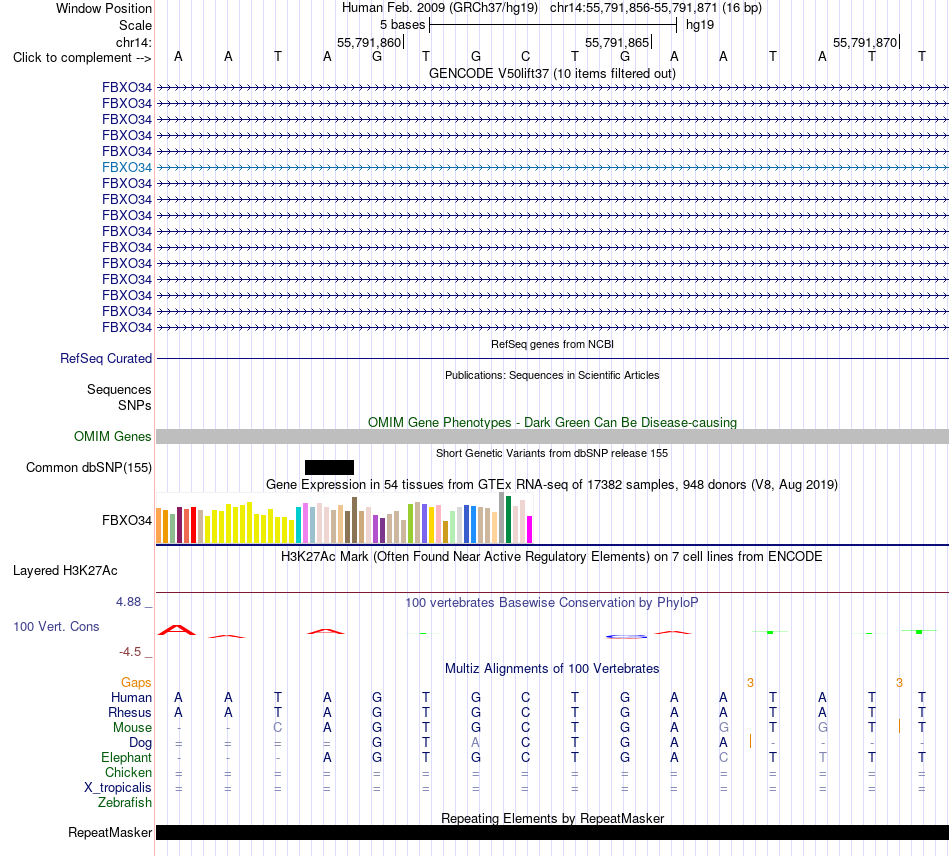Click the light-blue highlighted FBXO34 transcript label
Viewport: 950px width, 856px height.
click(127, 167)
